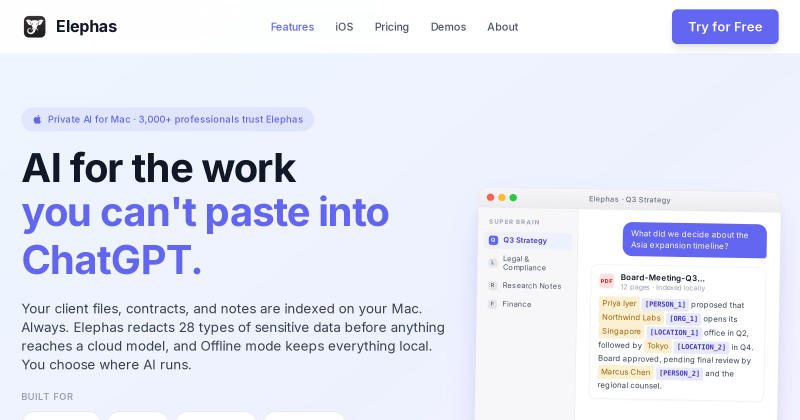Image resolution: width=800 pixels, height=420 pixels.
Task: Click the Research Notes icon
Action: point(492,285)
